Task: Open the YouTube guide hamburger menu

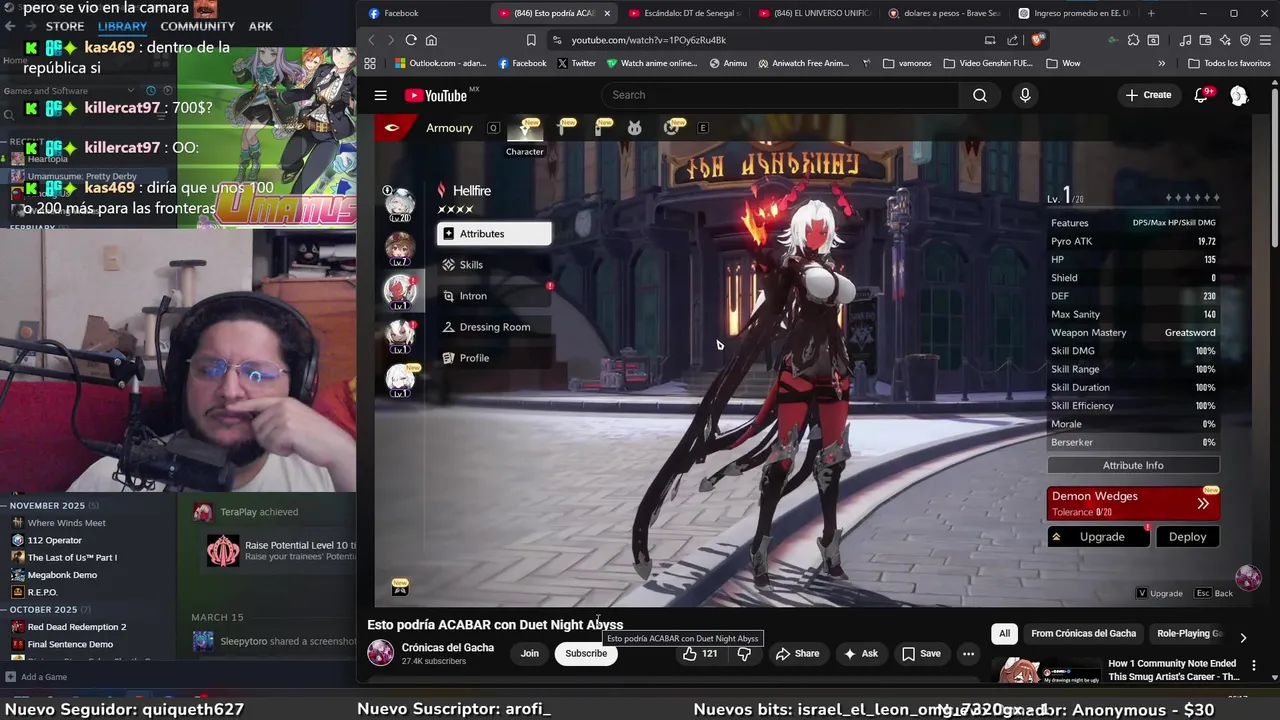Action: (380, 95)
